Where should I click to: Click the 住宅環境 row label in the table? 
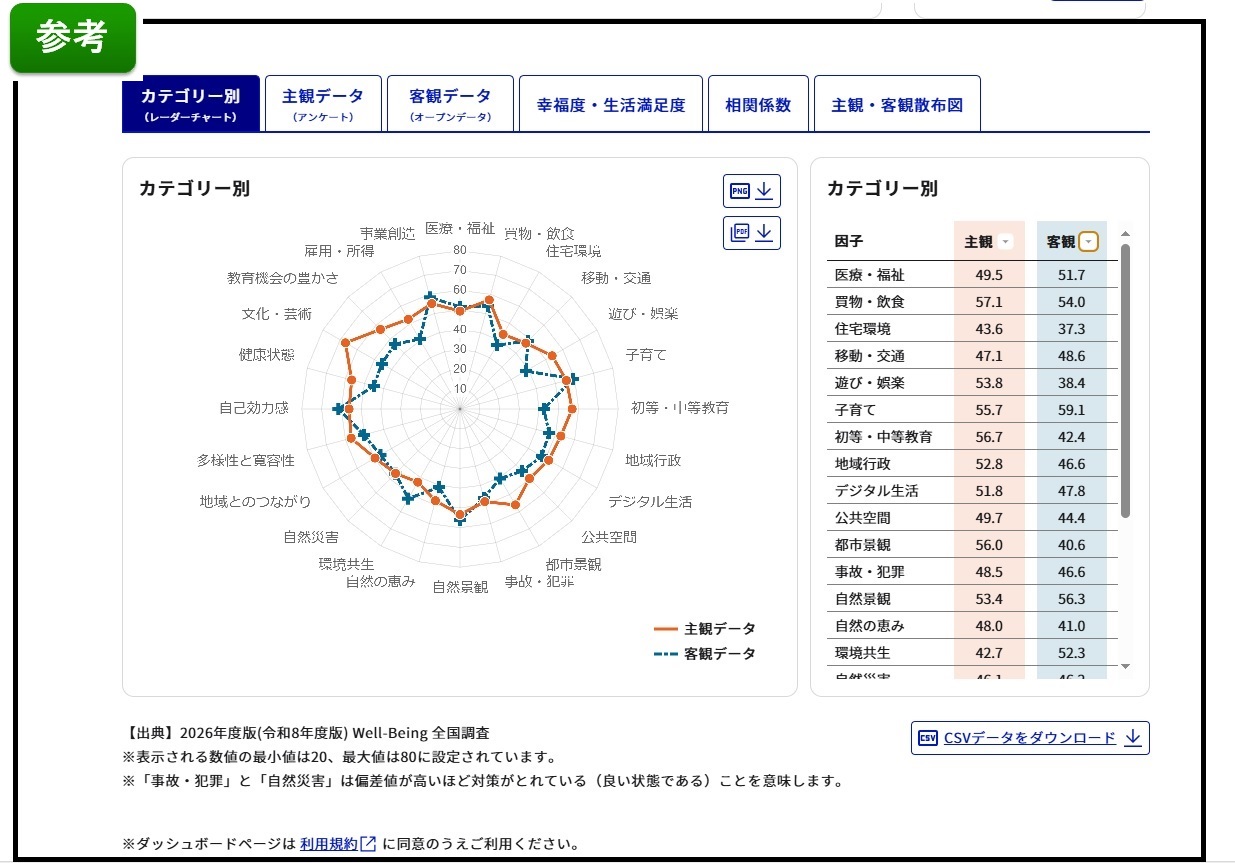click(863, 329)
